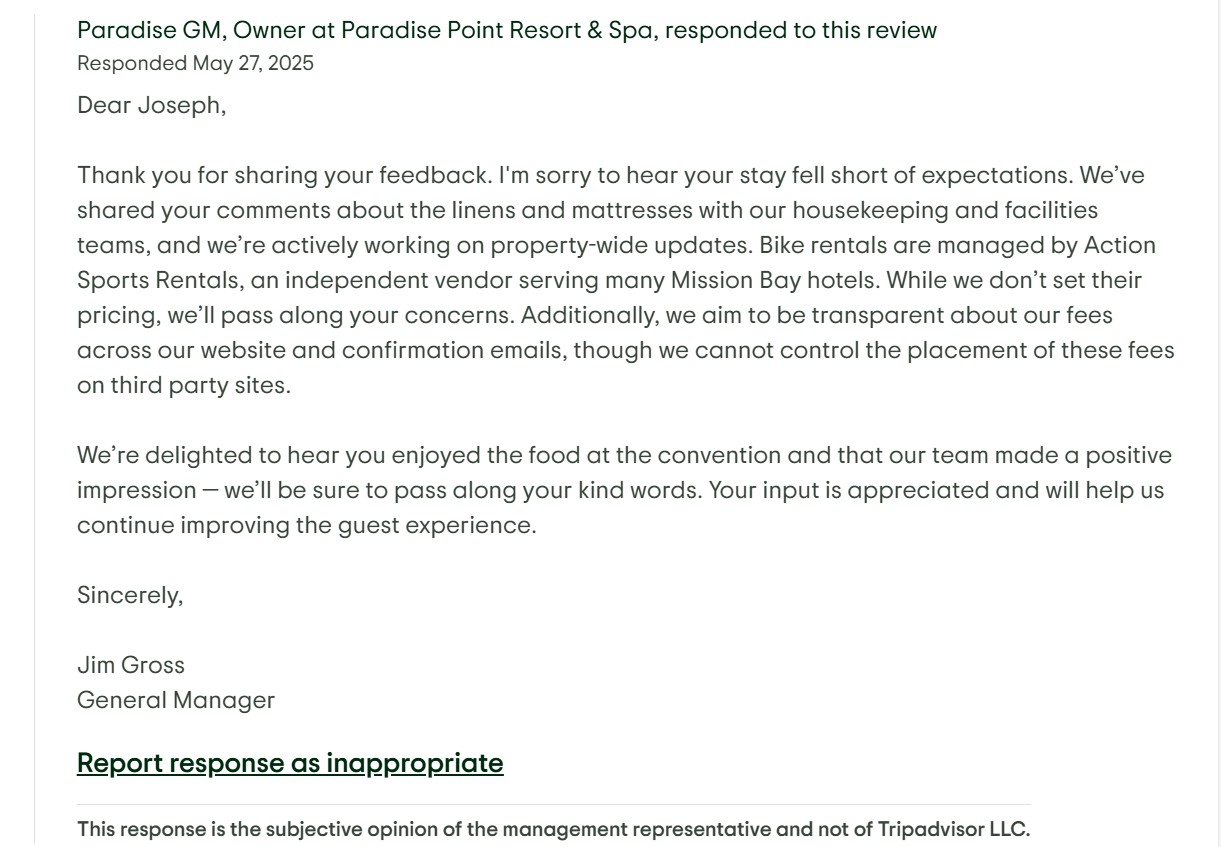Click the 'Report response as inappropriate' link
This screenshot has width=1221, height=847.
tap(290, 763)
